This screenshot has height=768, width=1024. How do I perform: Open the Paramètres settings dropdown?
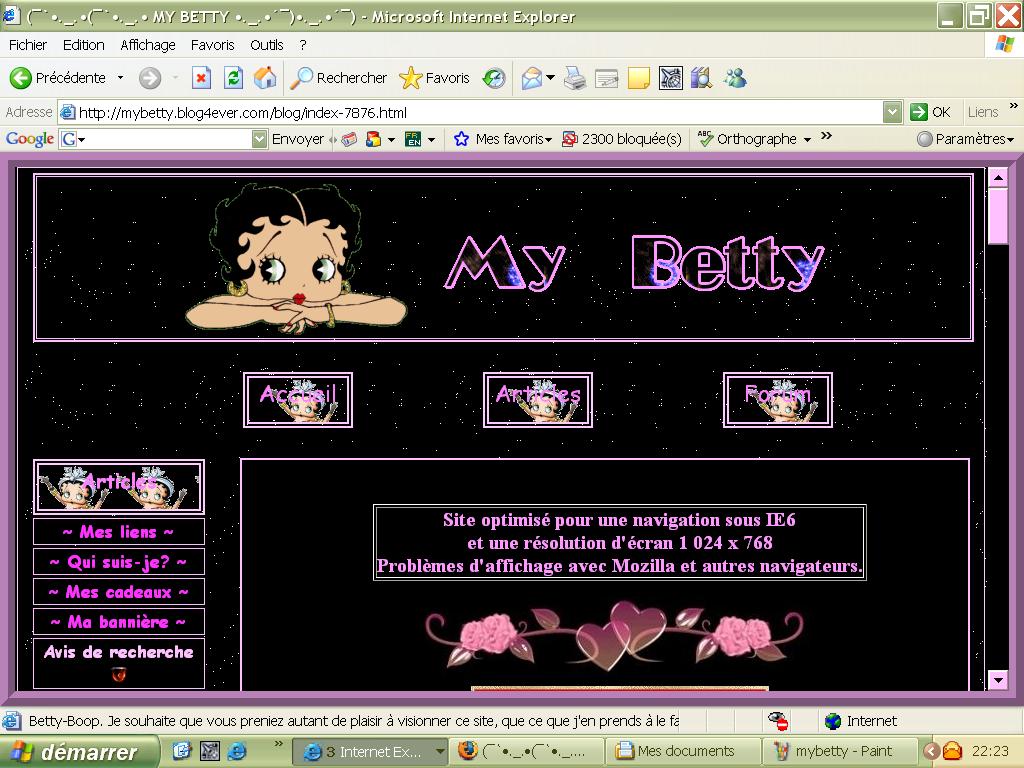(x=965, y=139)
